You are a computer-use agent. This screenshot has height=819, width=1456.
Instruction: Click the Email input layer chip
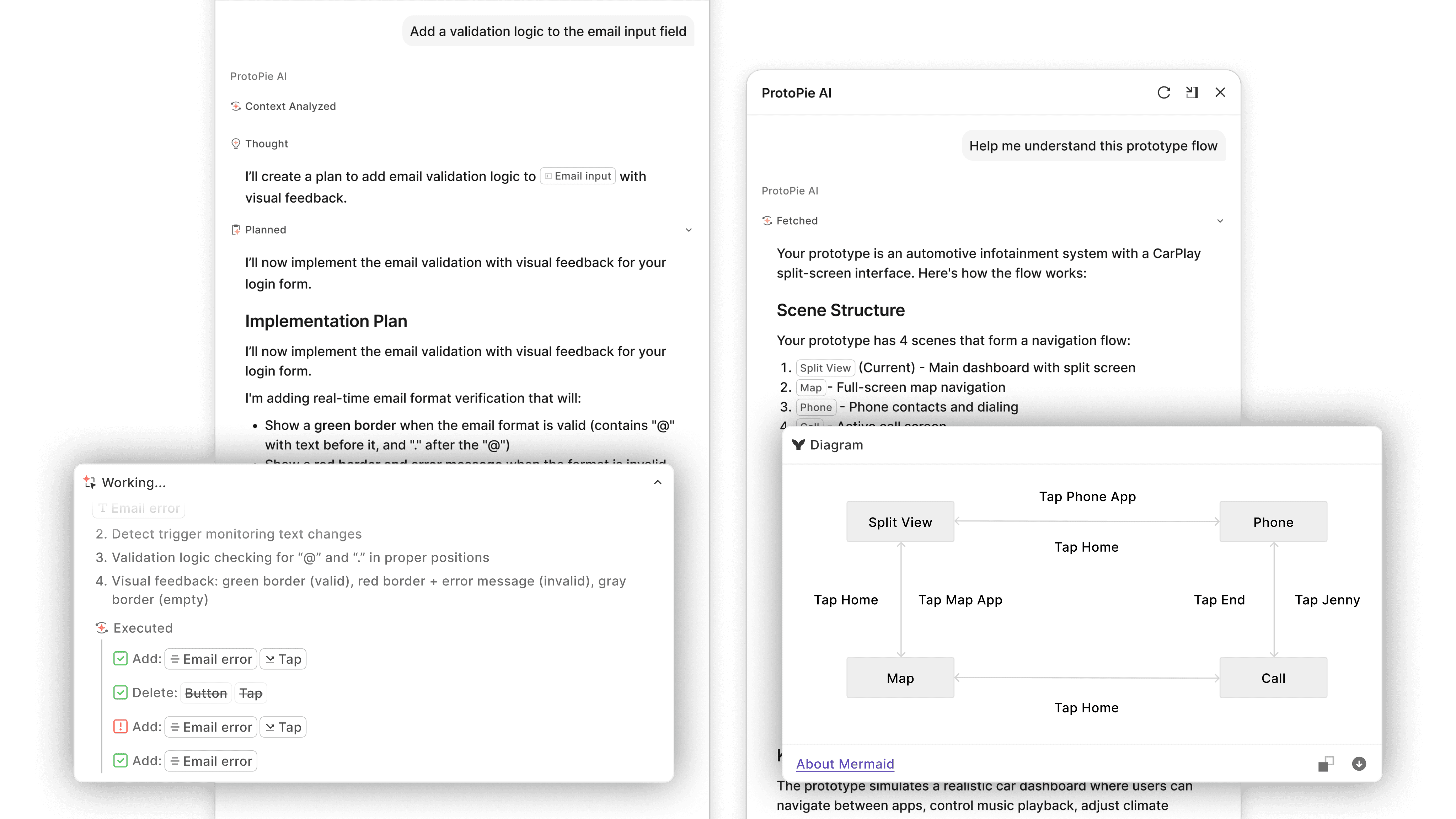click(578, 176)
